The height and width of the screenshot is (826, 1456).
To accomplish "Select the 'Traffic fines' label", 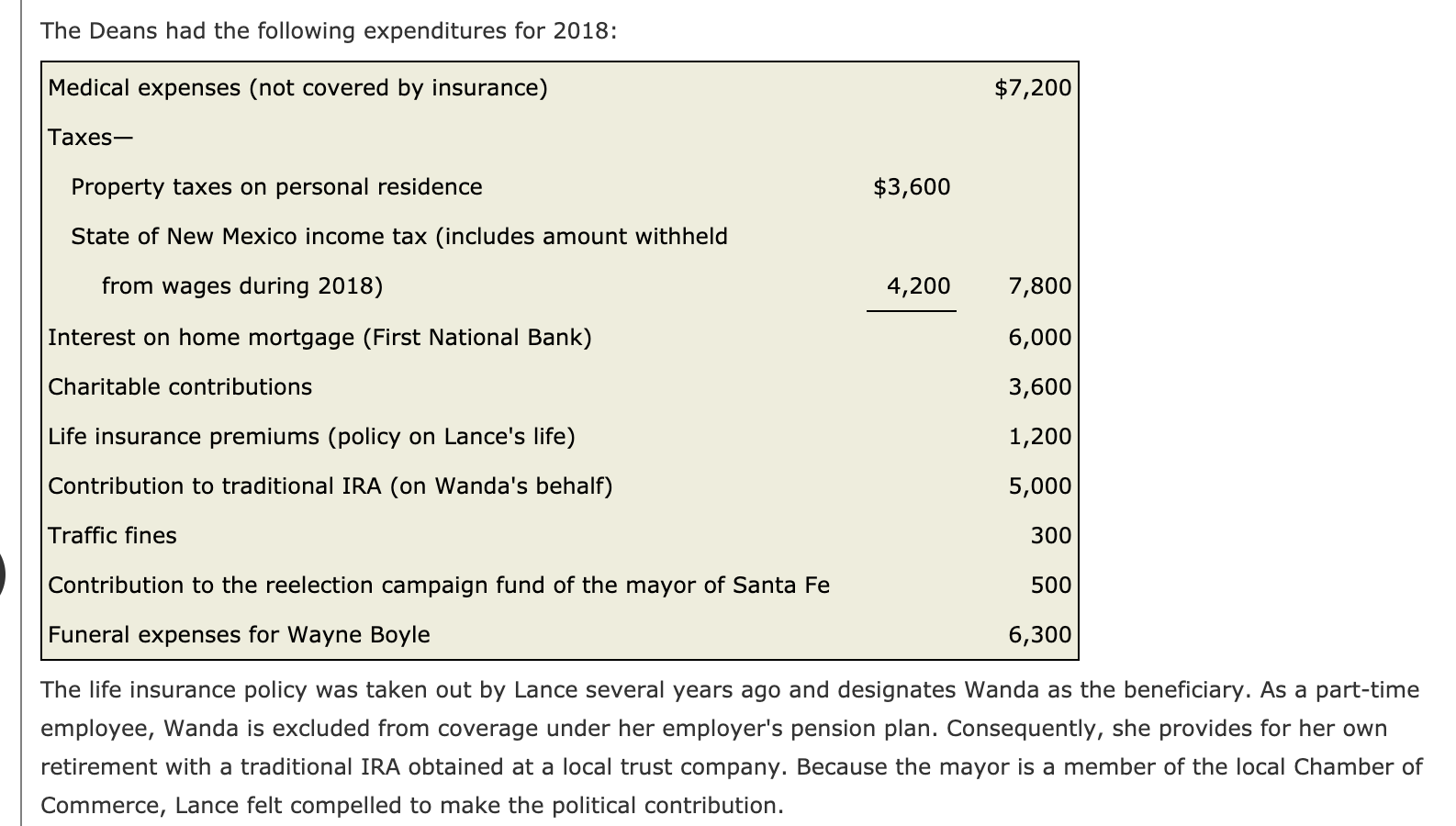I will click(112, 536).
